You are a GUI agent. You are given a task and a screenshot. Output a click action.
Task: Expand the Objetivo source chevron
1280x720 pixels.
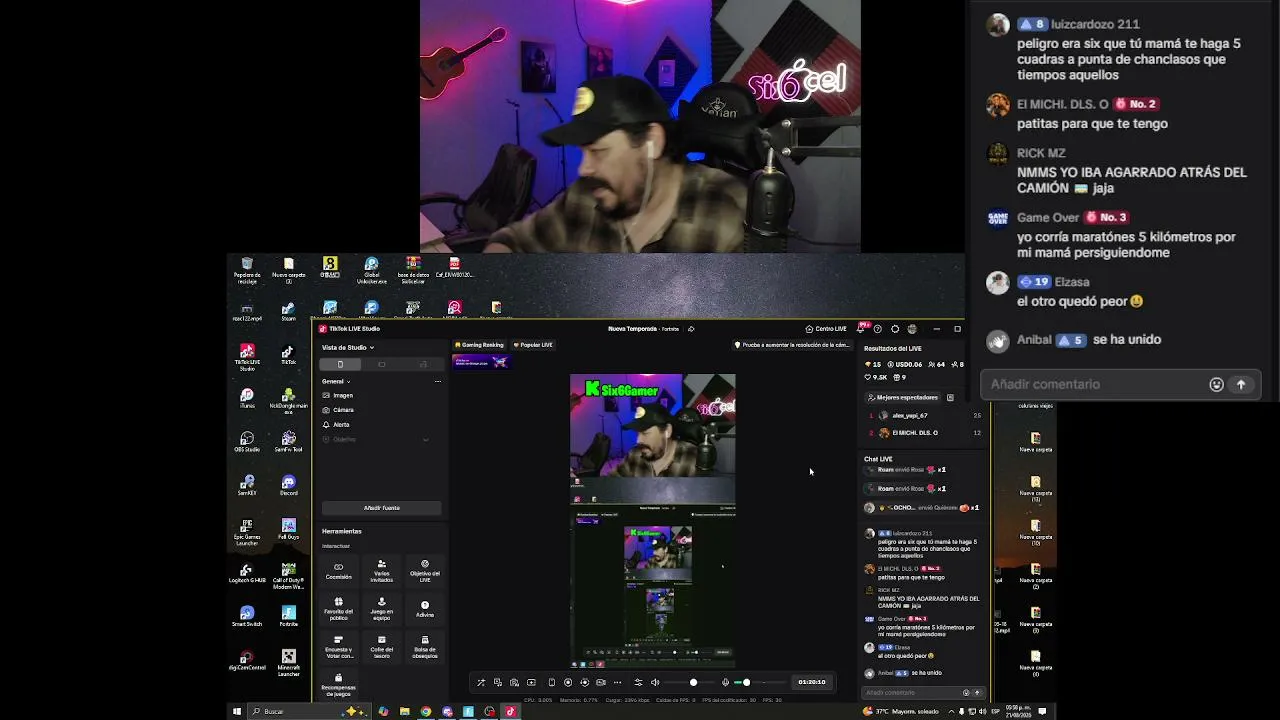point(425,439)
